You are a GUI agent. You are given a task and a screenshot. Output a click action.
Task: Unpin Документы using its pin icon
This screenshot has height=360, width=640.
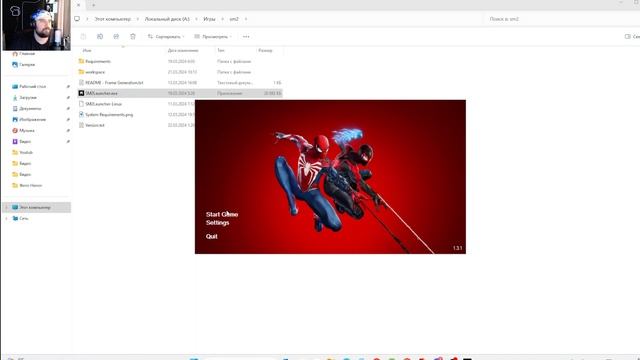pyautogui.click(x=68, y=109)
